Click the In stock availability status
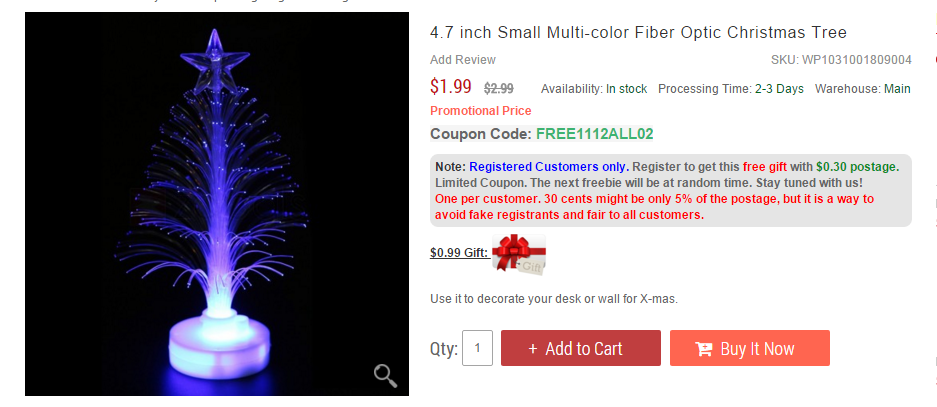The width and height of the screenshot is (937, 407). click(626, 89)
